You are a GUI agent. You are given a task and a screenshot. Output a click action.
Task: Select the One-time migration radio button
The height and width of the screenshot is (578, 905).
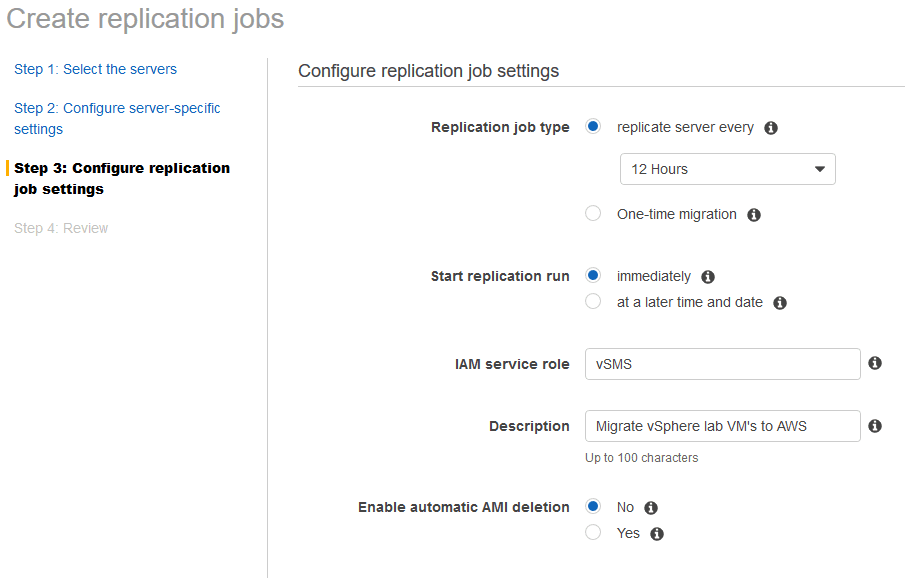(x=593, y=214)
